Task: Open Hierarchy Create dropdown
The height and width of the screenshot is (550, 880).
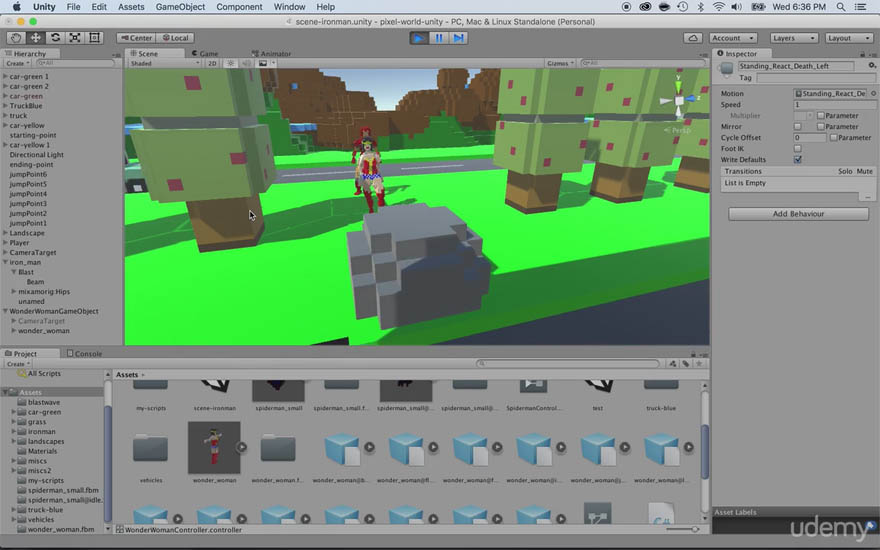Action: [17, 63]
